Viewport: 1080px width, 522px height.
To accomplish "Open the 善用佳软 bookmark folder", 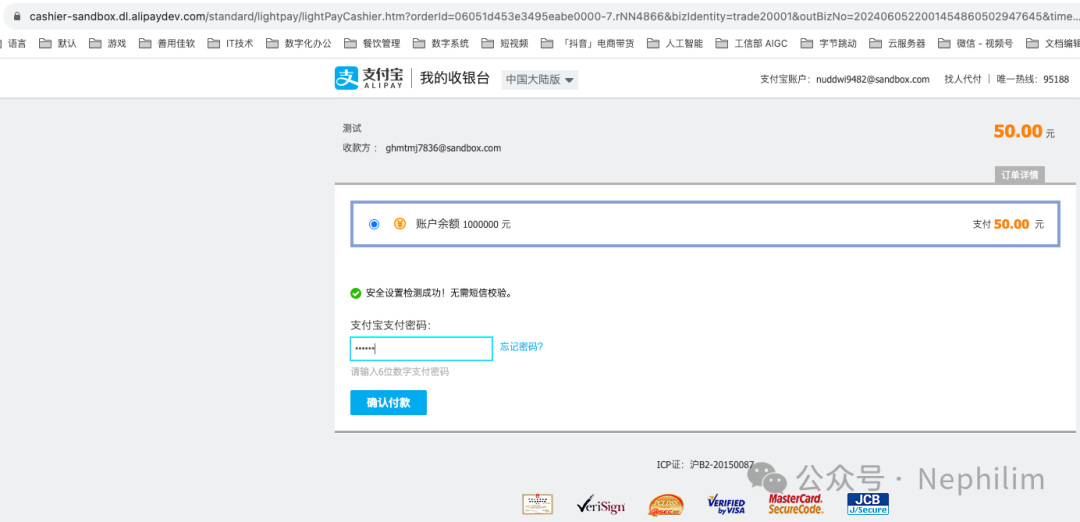I will coord(167,43).
